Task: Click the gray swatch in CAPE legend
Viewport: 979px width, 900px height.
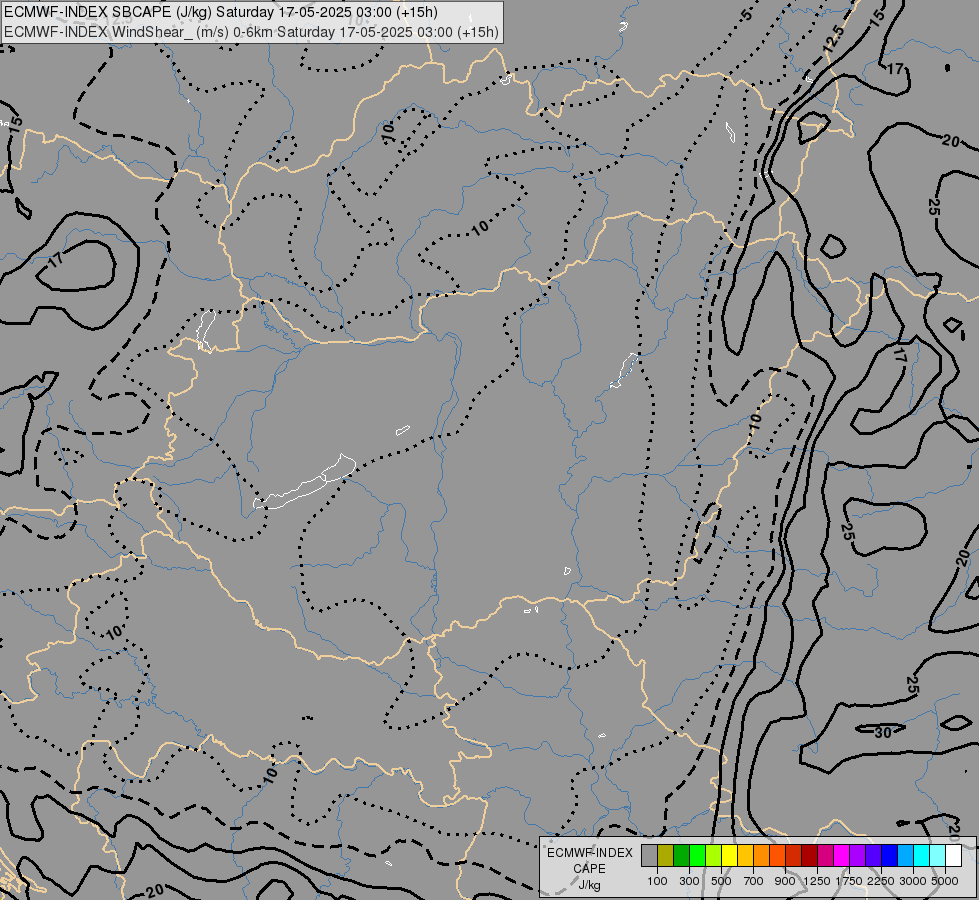Action: [x=649, y=856]
